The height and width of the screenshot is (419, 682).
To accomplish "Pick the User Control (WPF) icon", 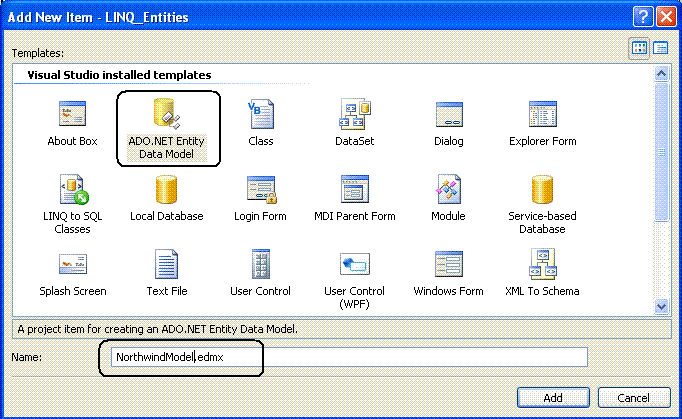I will (x=355, y=264).
